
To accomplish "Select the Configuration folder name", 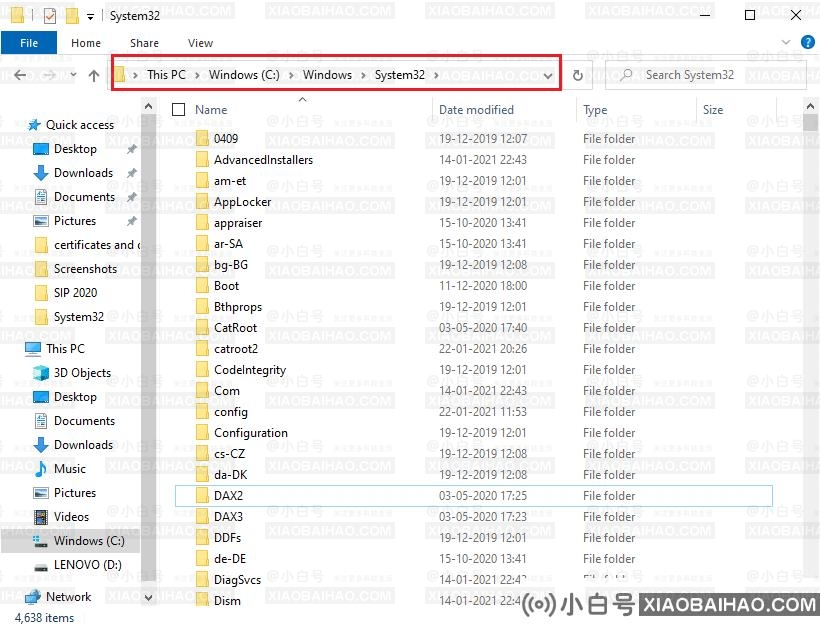I will (250, 433).
